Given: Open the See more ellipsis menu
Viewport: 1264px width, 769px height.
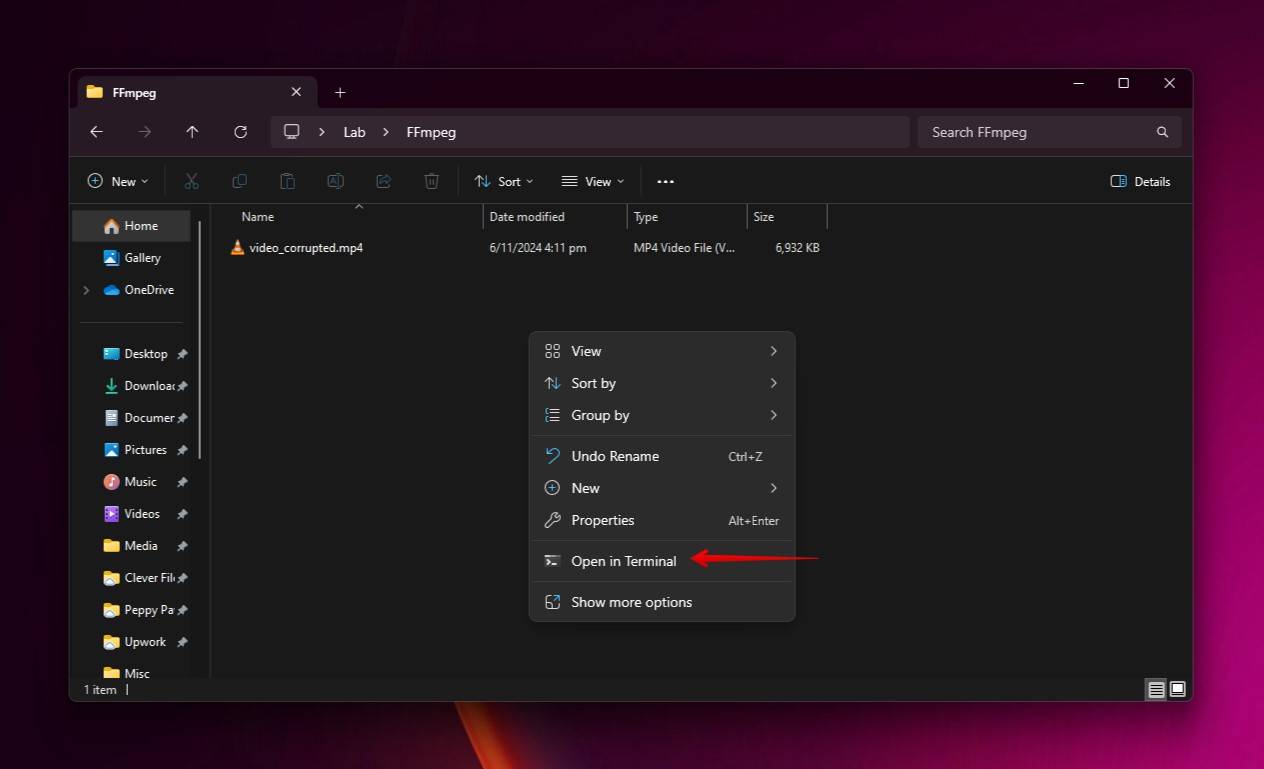Looking at the screenshot, I should point(666,181).
